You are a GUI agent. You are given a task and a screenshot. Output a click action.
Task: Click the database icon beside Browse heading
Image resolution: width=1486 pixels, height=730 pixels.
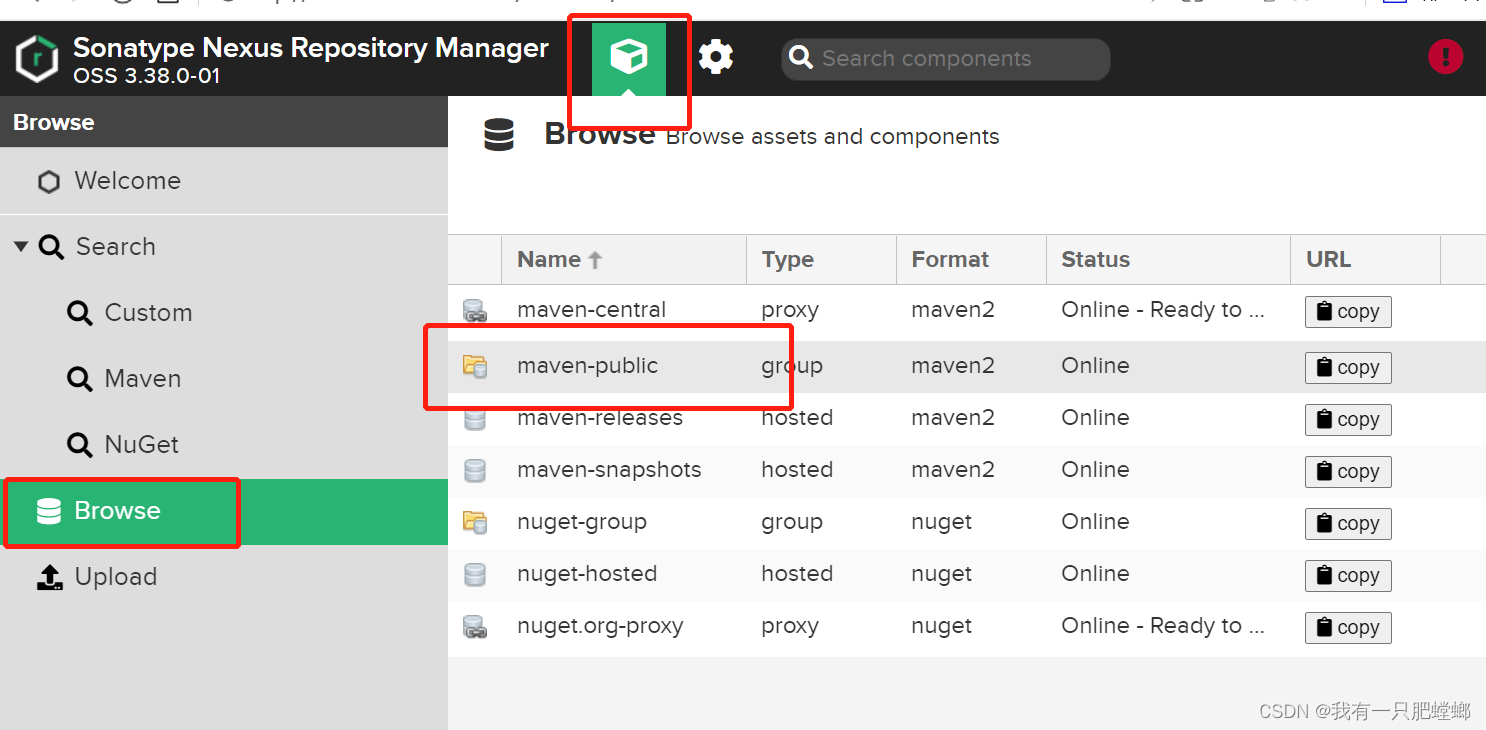click(x=499, y=135)
